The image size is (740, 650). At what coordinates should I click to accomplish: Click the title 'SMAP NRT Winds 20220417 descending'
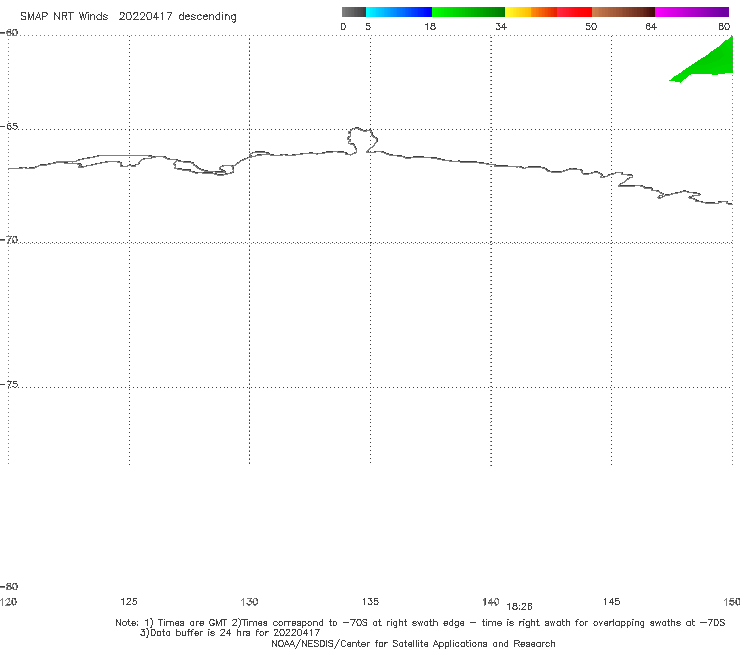[x=128, y=17]
